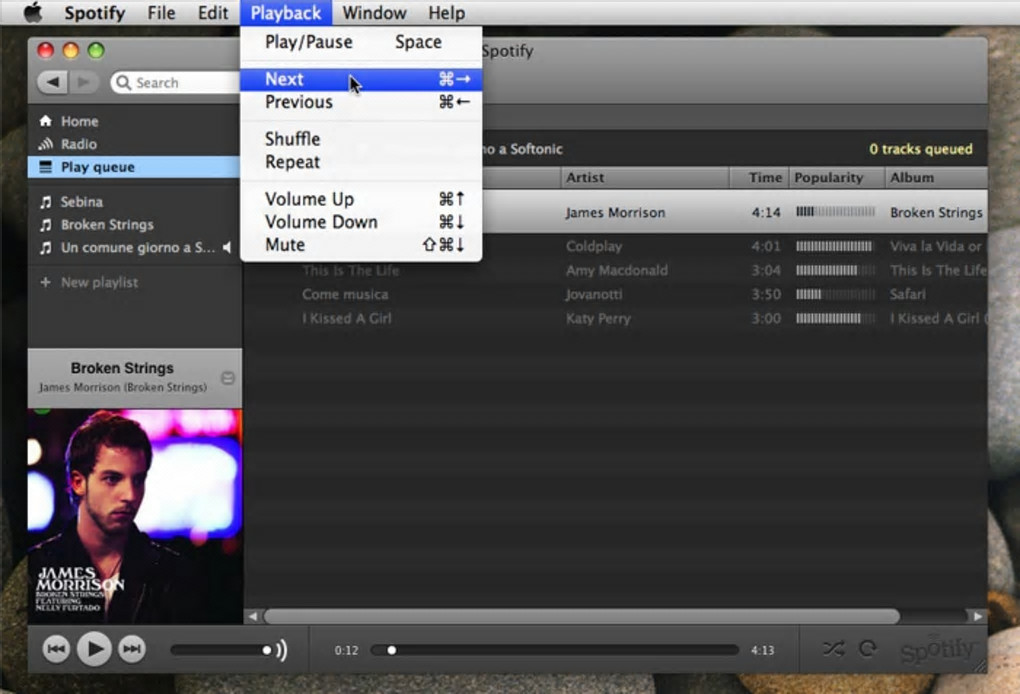Open the Un comune giorno playlist

click(135, 247)
